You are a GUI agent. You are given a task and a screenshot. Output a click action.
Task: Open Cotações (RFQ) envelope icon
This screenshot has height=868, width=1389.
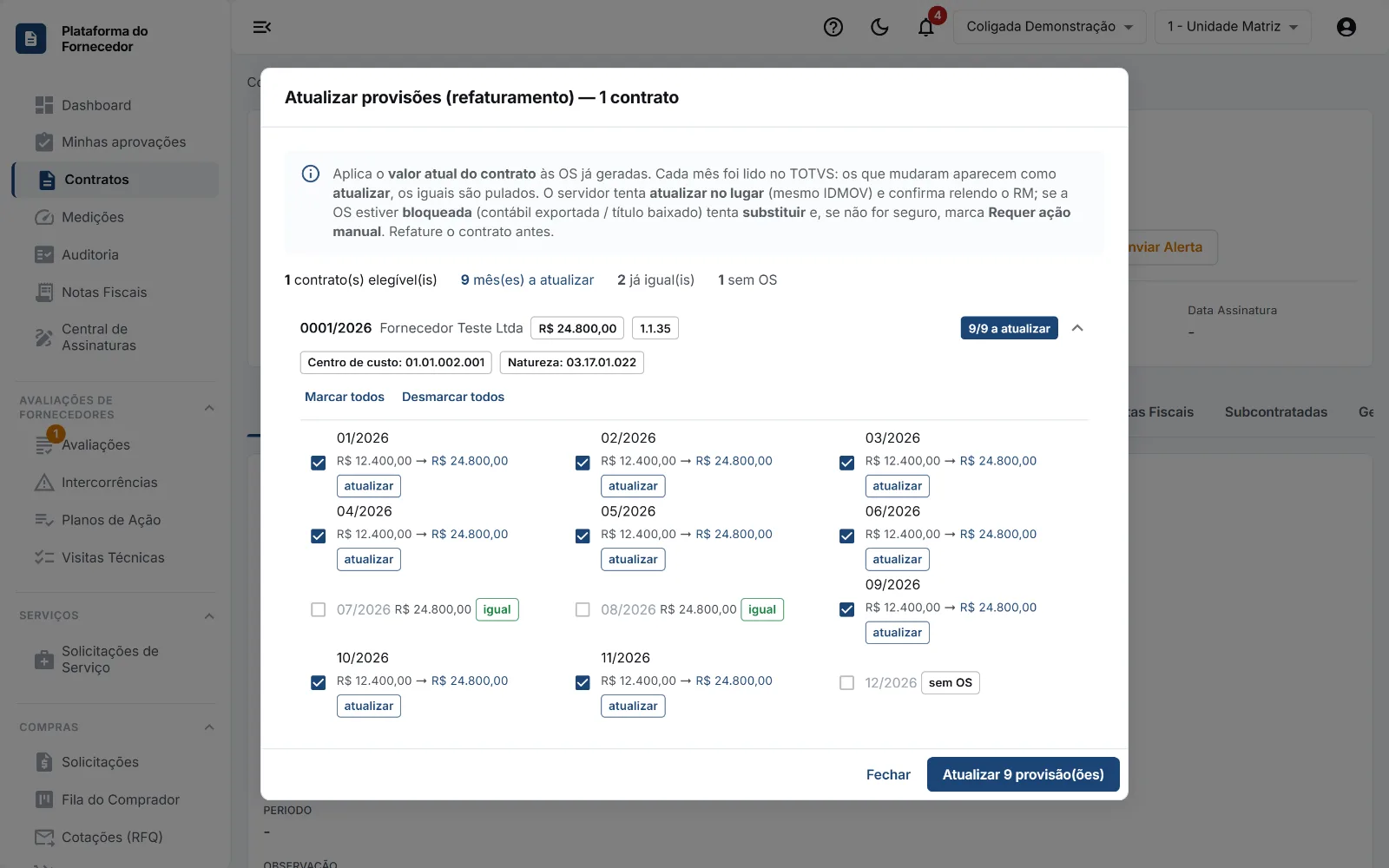pos(43,837)
